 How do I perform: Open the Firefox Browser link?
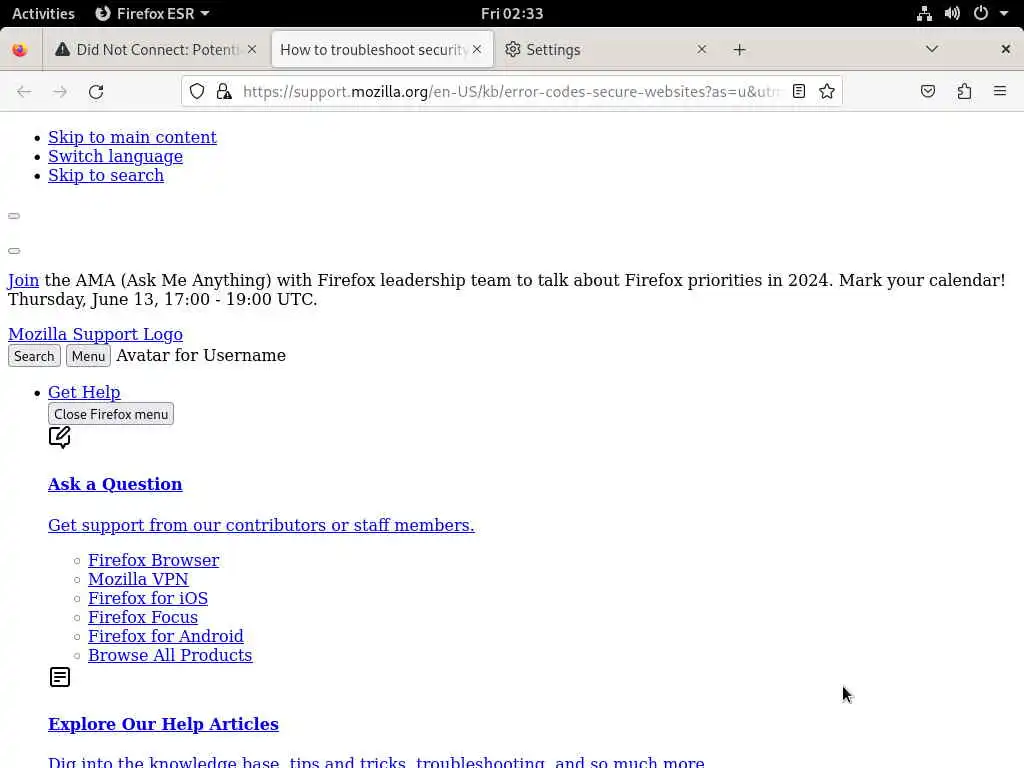pyautogui.click(x=153, y=560)
